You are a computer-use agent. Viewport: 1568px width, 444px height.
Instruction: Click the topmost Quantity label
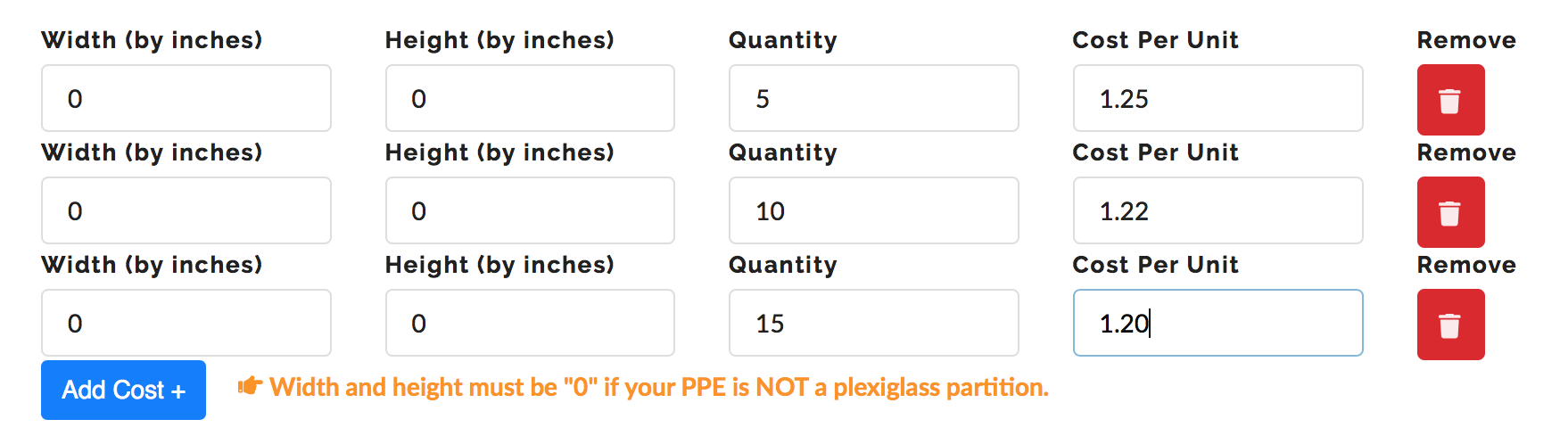point(782,41)
